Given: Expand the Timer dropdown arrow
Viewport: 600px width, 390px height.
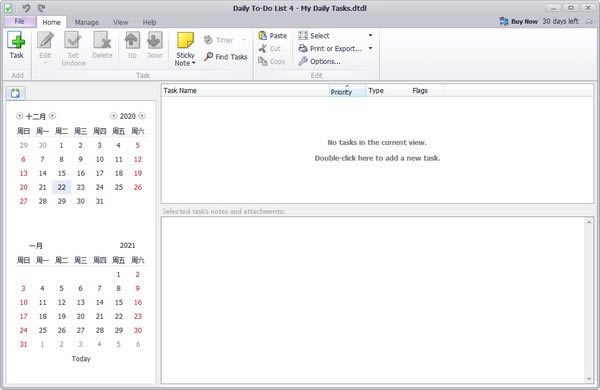Looking at the screenshot, I should [244, 40].
